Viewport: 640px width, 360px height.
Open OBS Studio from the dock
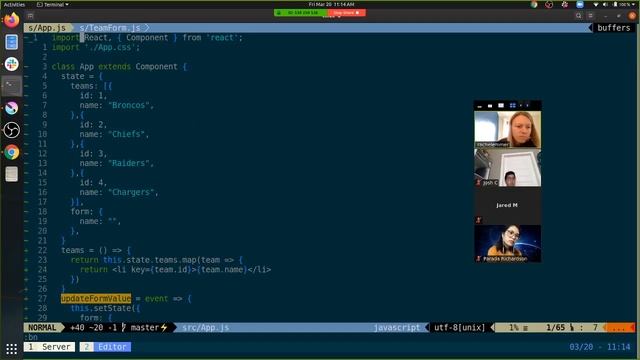tap(11, 130)
